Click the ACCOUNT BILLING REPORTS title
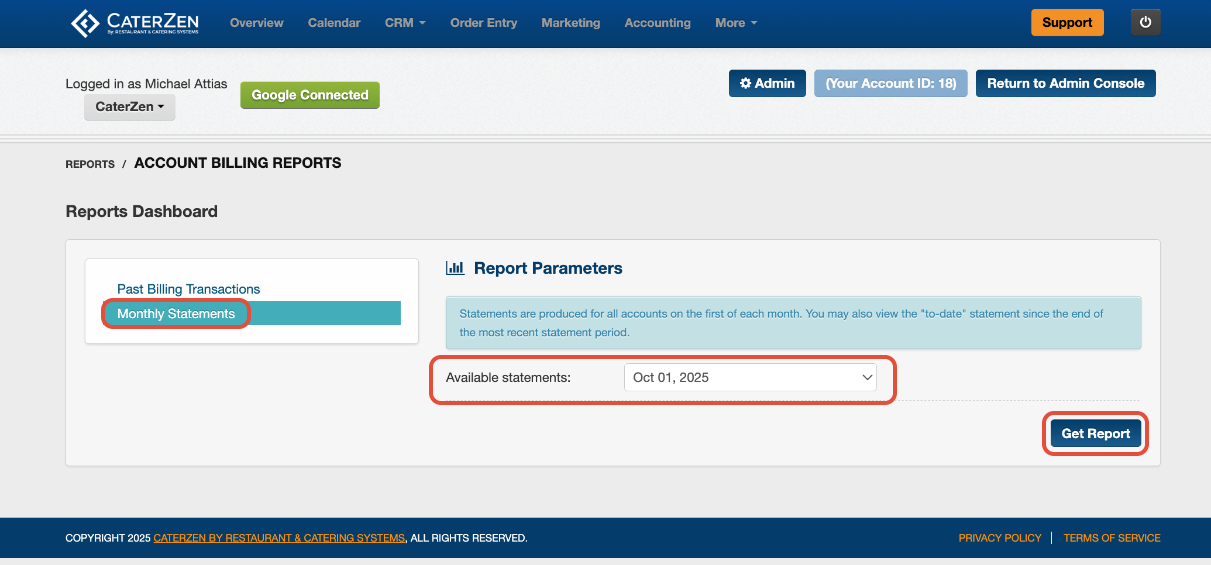The width and height of the screenshot is (1211, 565). click(237, 162)
